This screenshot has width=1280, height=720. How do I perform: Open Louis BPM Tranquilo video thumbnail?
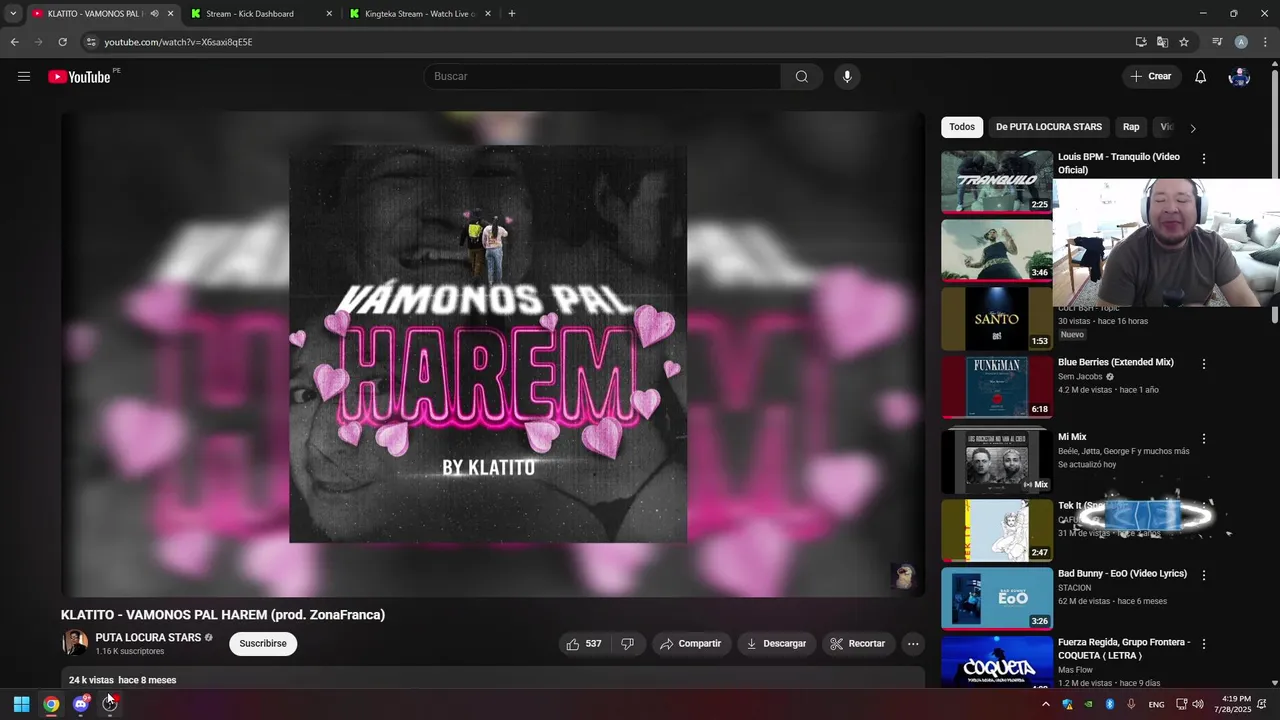(997, 182)
